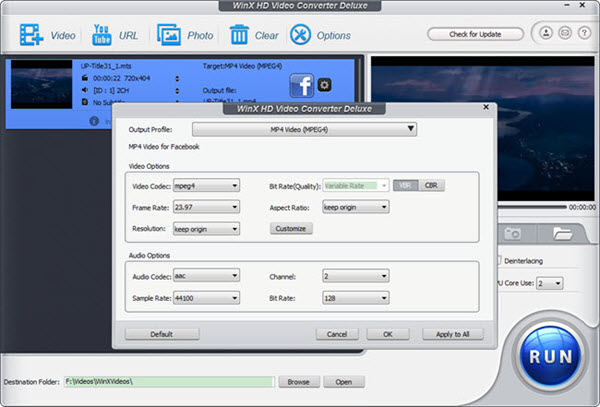This screenshot has width=600, height=407.
Task: Click the video preview window
Action: (483, 128)
